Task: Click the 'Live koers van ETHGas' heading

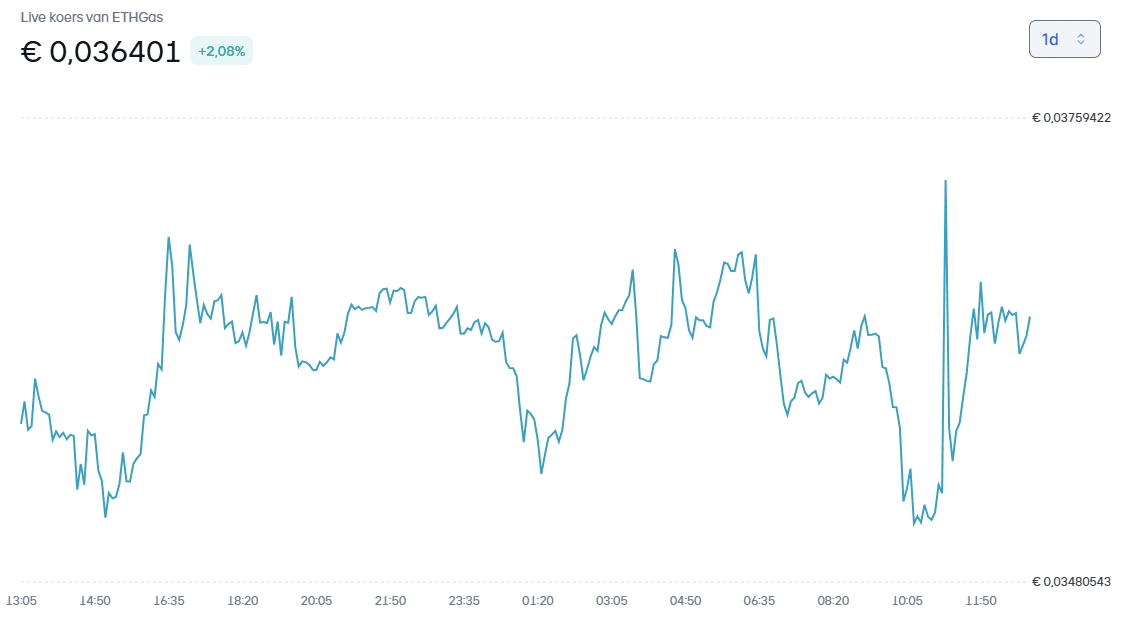Action: click(x=92, y=17)
